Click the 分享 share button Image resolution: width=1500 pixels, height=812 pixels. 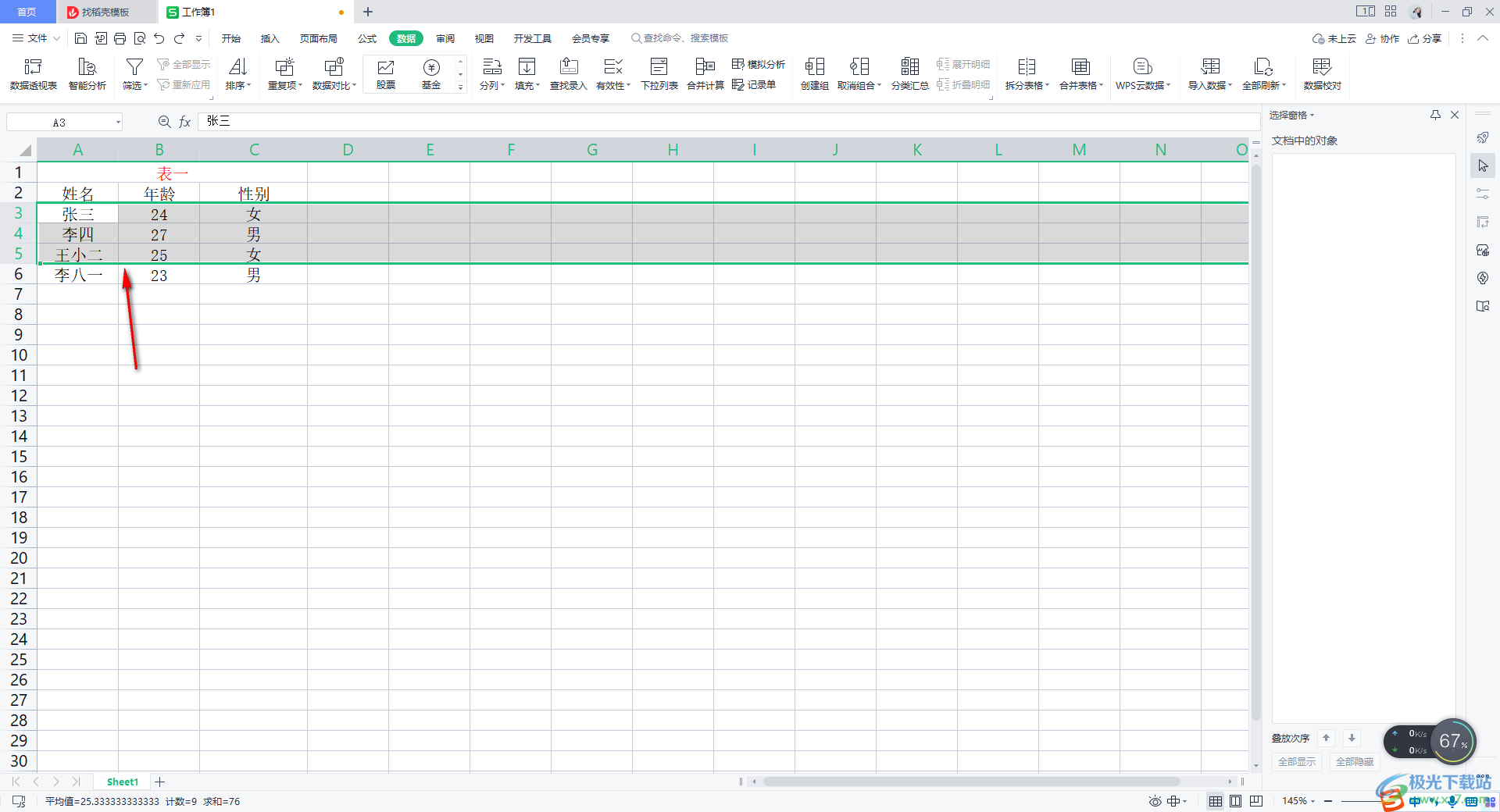pos(1425,38)
